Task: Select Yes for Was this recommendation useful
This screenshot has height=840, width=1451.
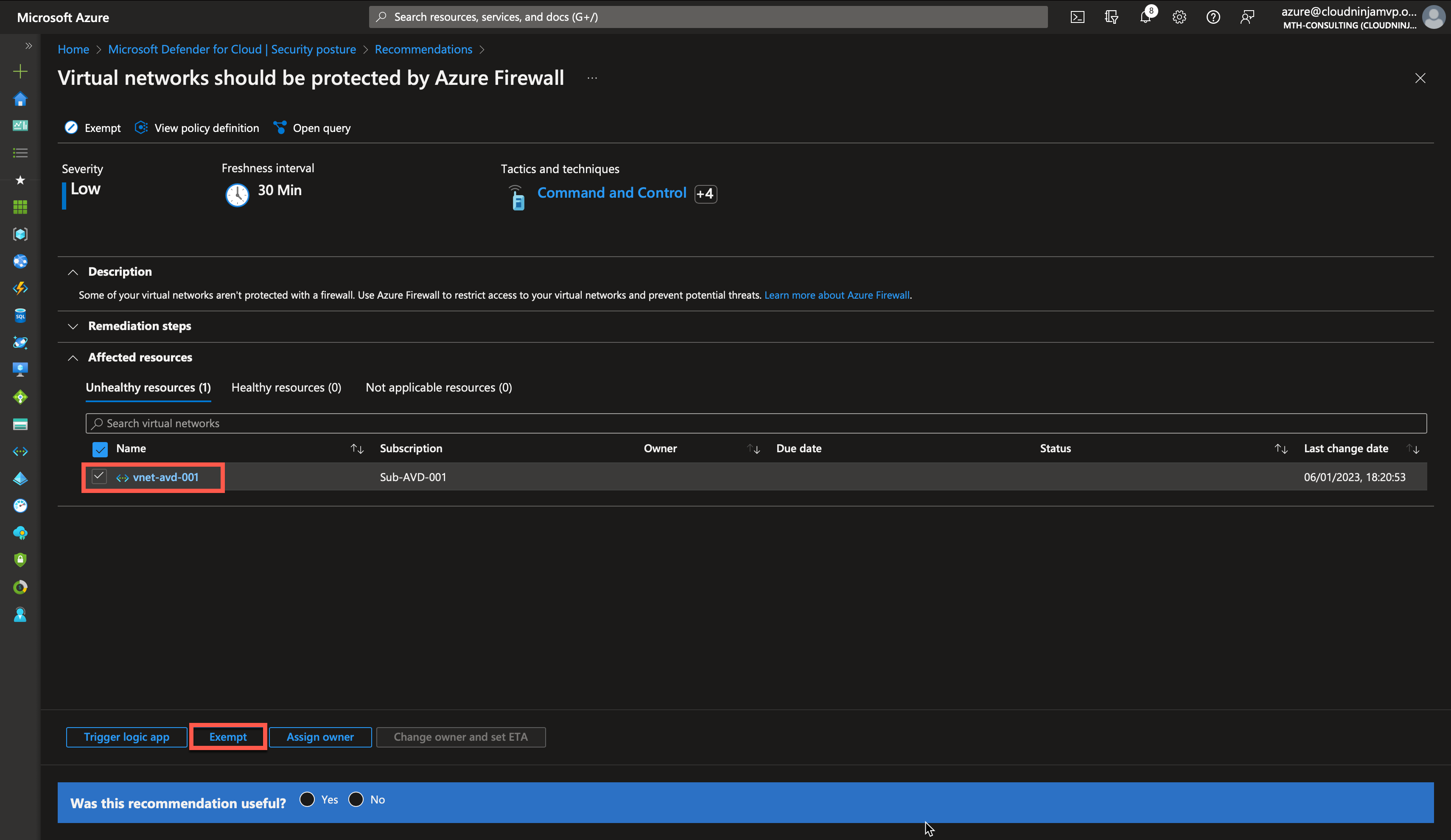Action: [x=307, y=799]
